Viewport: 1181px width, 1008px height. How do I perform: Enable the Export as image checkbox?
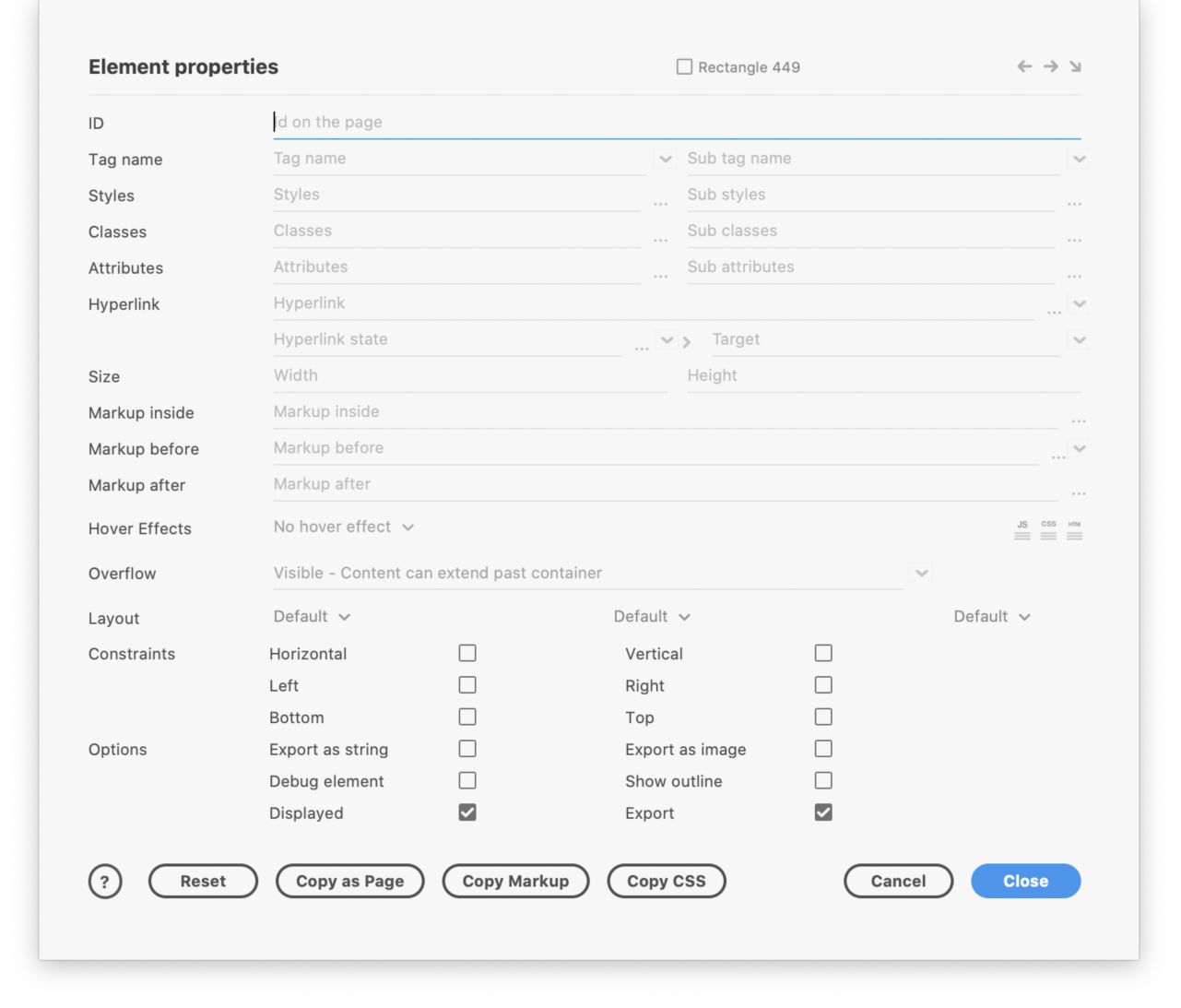pyautogui.click(x=823, y=749)
